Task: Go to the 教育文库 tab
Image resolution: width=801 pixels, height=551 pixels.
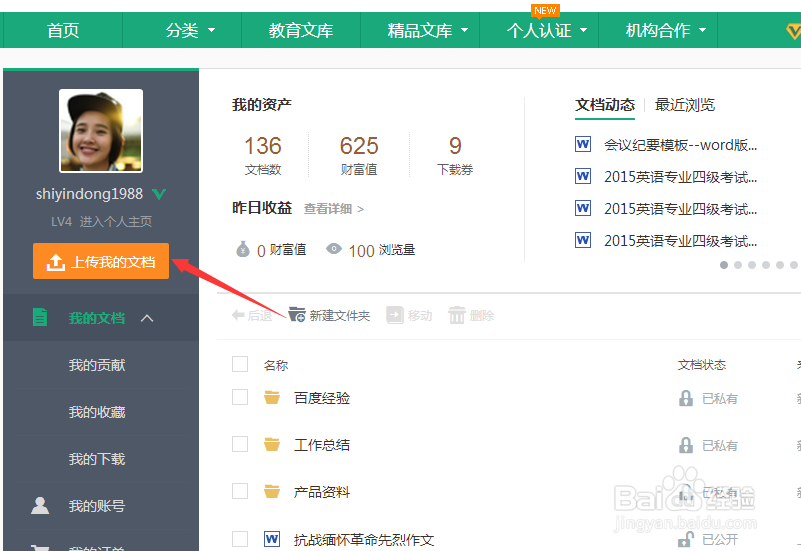Action: [x=301, y=30]
